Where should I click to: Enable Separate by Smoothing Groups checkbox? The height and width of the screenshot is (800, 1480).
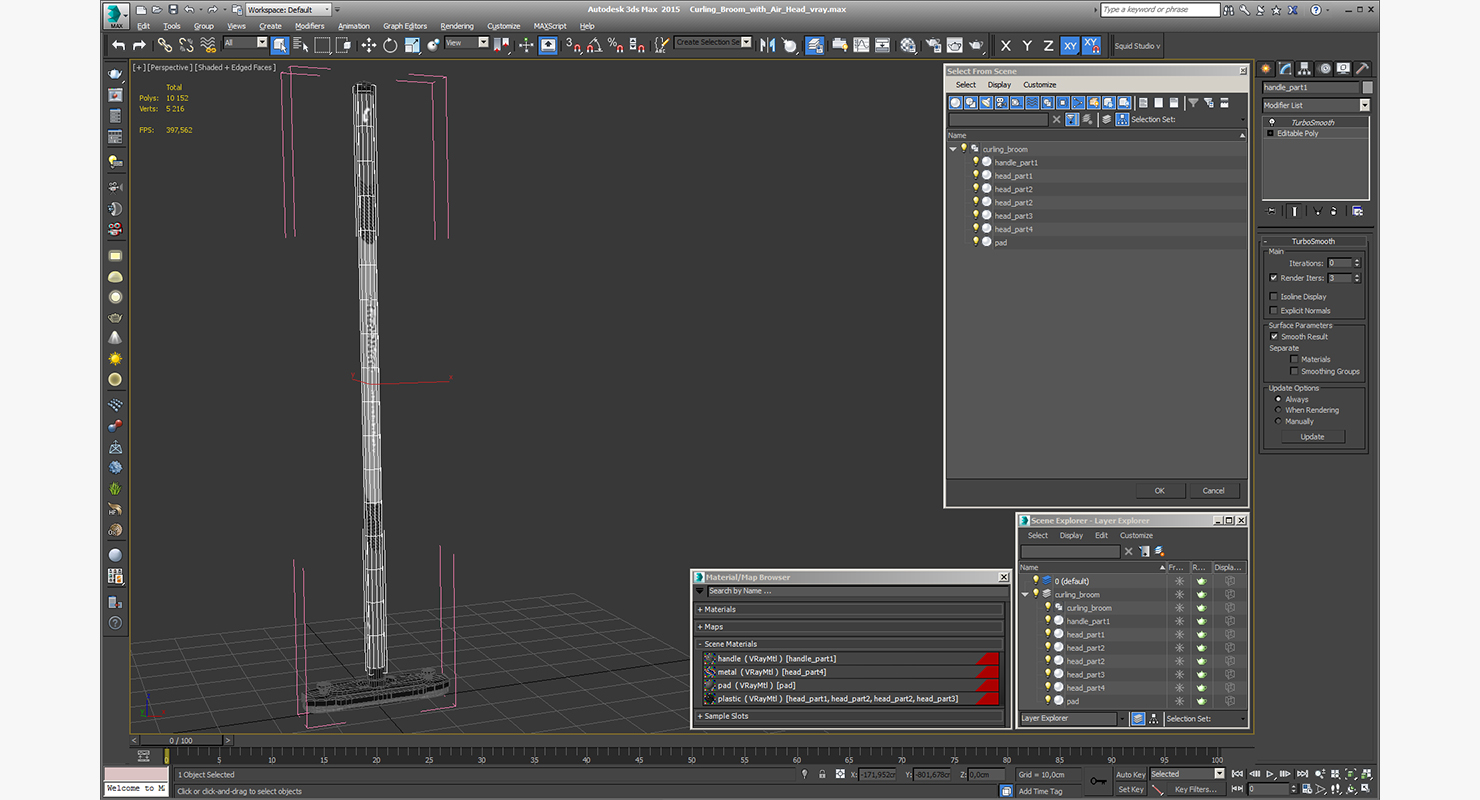pyautogui.click(x=1294, y=371)
